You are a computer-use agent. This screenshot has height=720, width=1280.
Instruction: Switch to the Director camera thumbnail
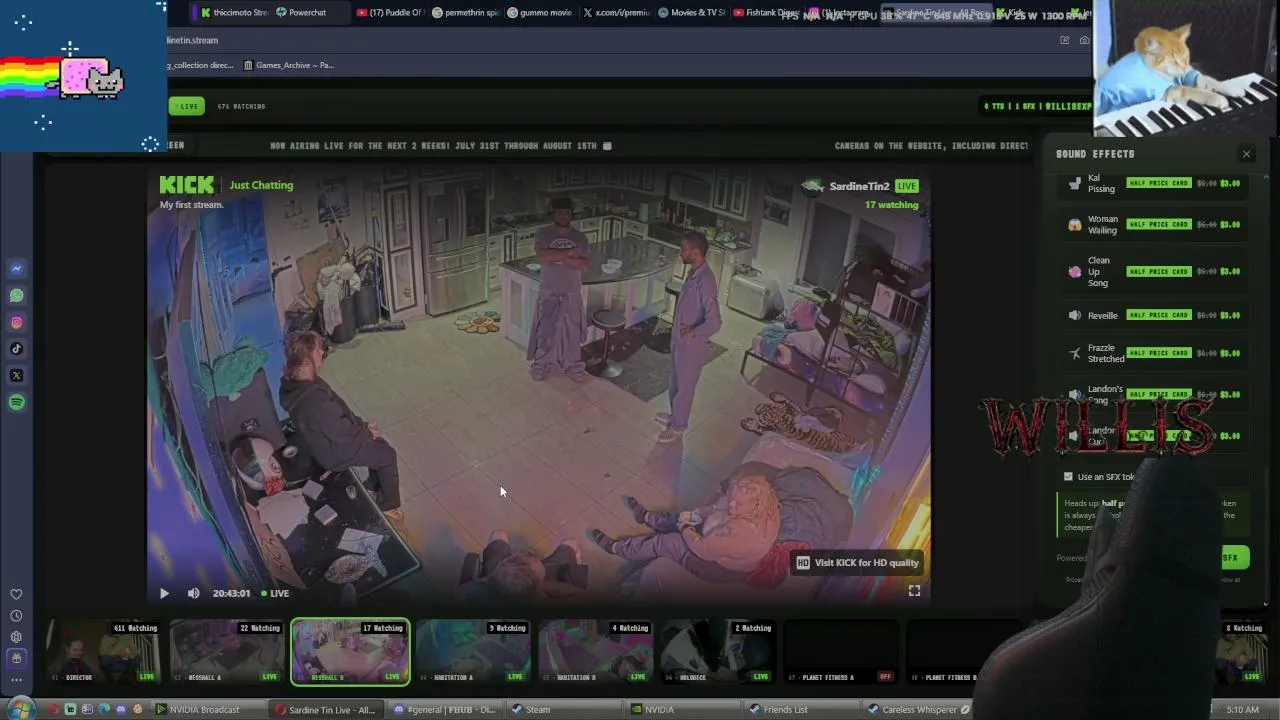[105, 652]
